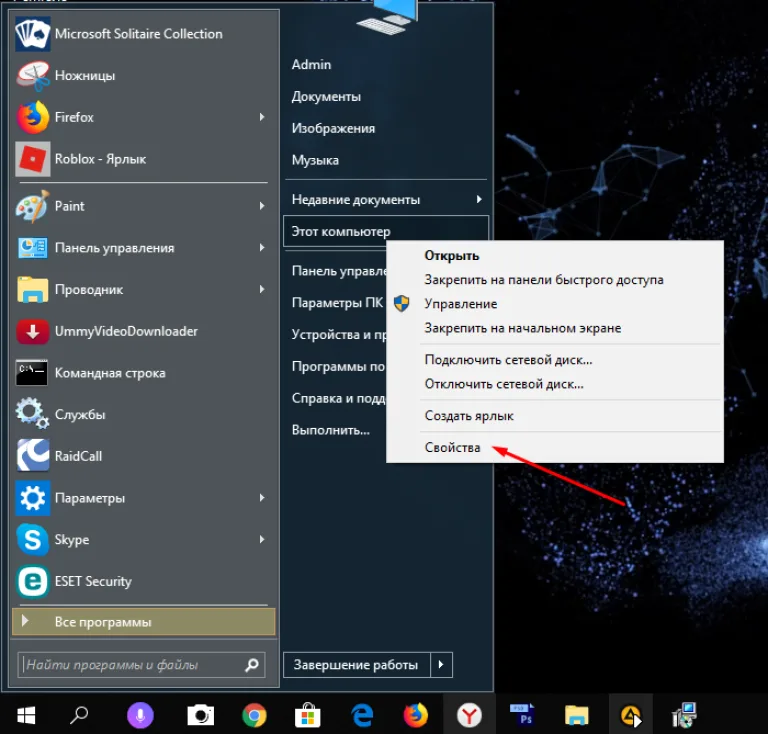The image size is (768, 734).
Task: Launch Paint via its palette icon
Action: tap(32, 206)
